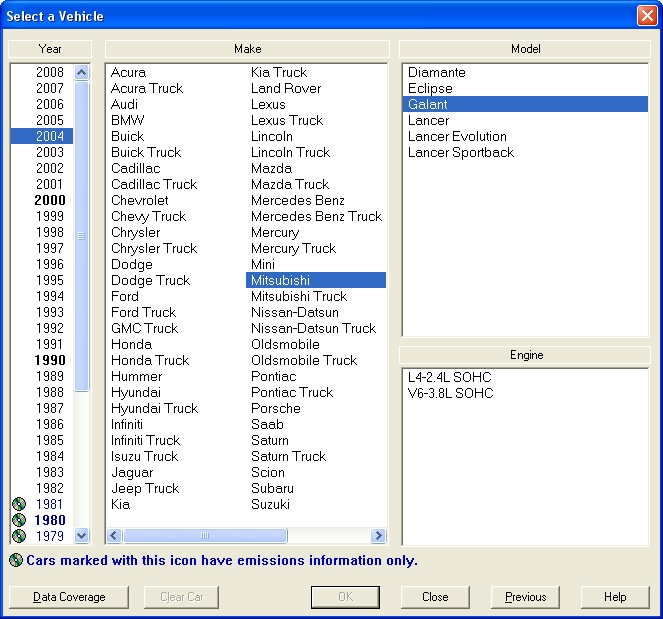Choose Honda make
The image size is (663, 619).
132,345
